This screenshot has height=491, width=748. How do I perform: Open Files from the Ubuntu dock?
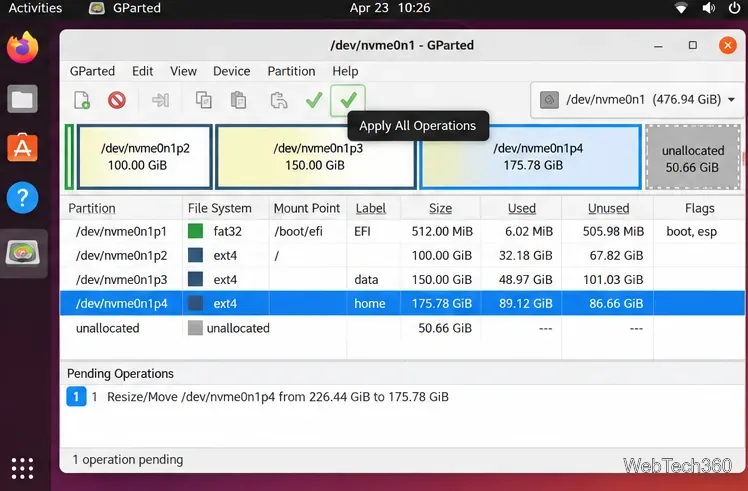(22, 99)
